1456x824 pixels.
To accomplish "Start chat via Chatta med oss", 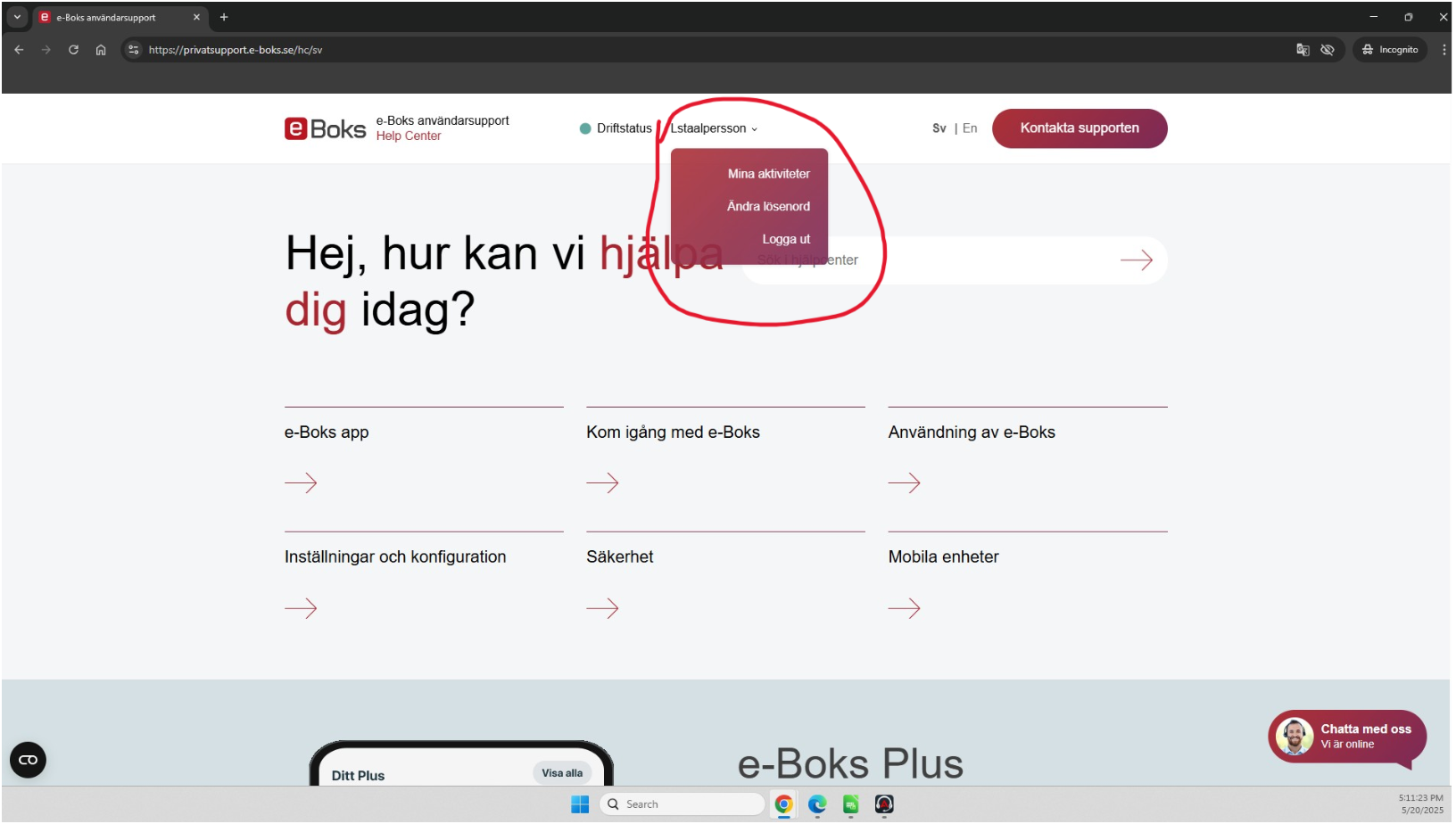I will pos(1347,737).
